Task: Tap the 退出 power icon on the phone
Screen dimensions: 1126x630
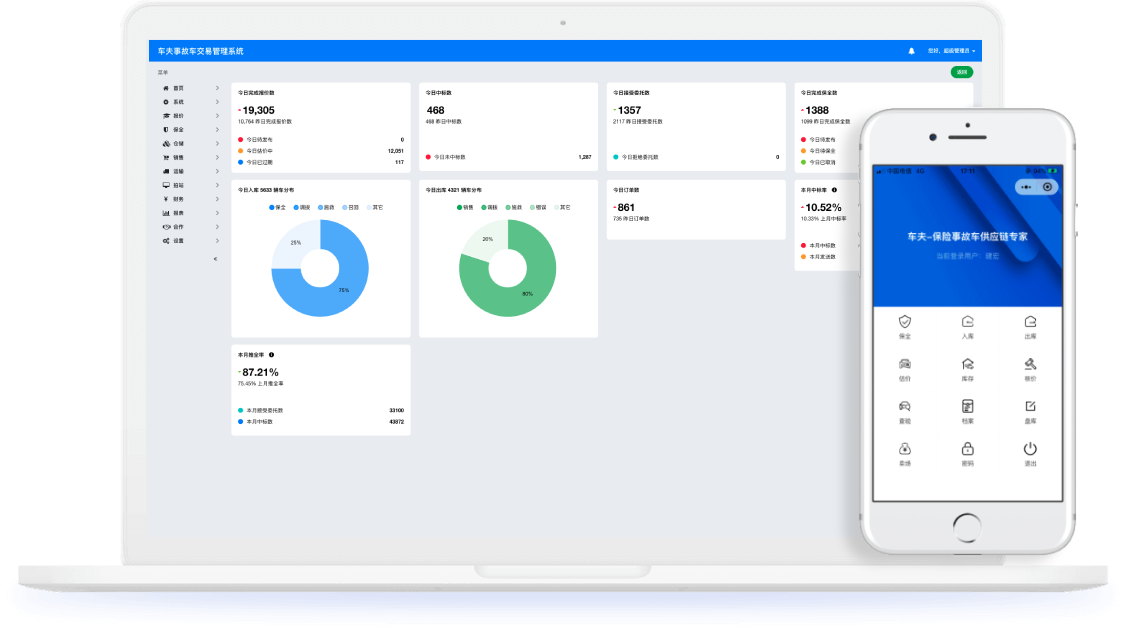Action: pyautogui.click(x=1030, y=449)
